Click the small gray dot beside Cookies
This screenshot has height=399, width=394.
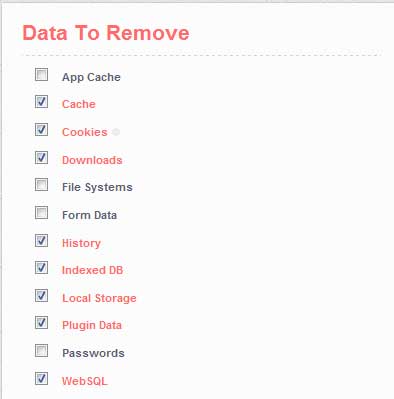116,132
